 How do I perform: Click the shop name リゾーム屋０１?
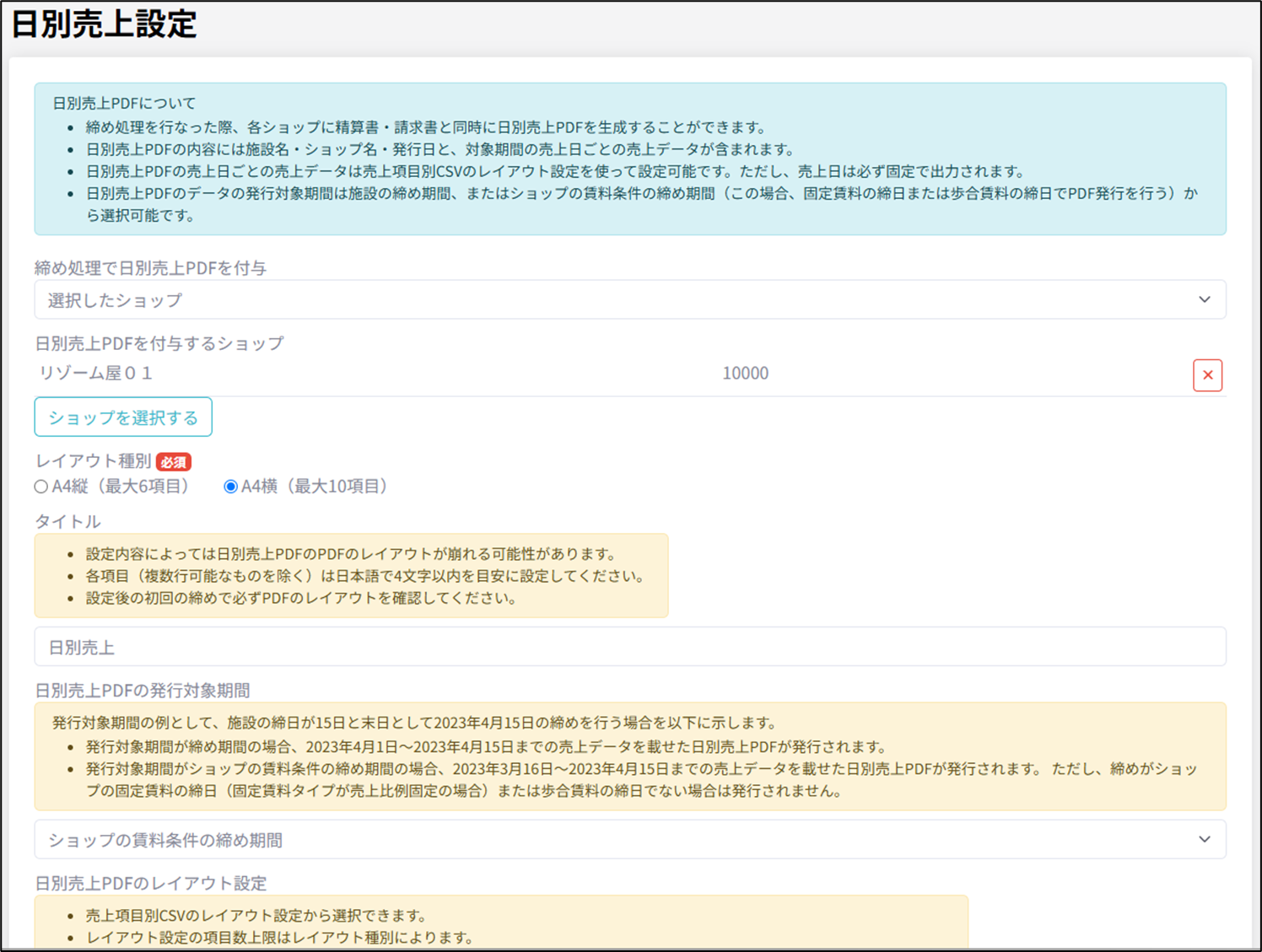[x=95, y=373]
